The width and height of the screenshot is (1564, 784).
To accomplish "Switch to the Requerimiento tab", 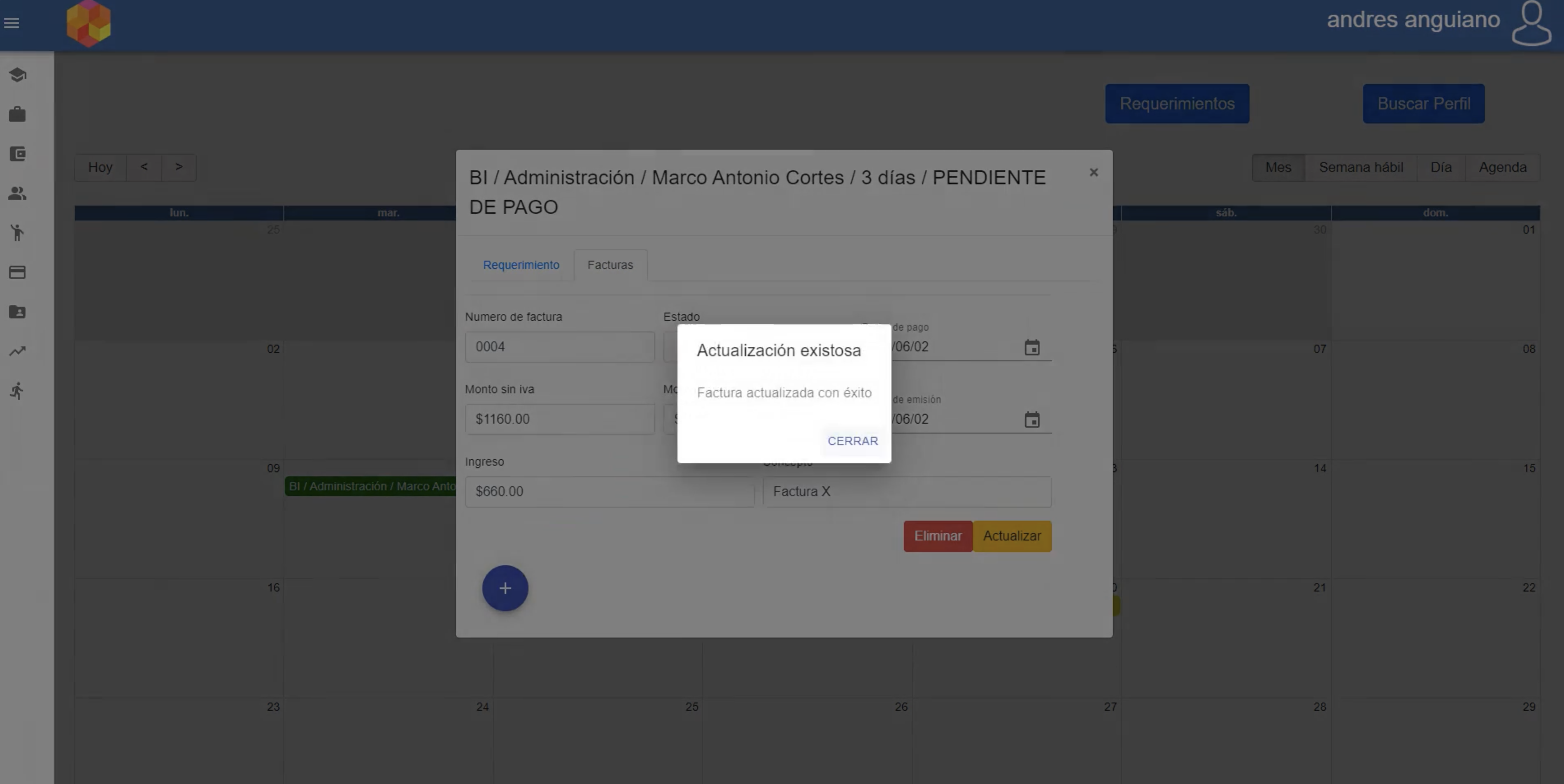I will tap(521, 265).
